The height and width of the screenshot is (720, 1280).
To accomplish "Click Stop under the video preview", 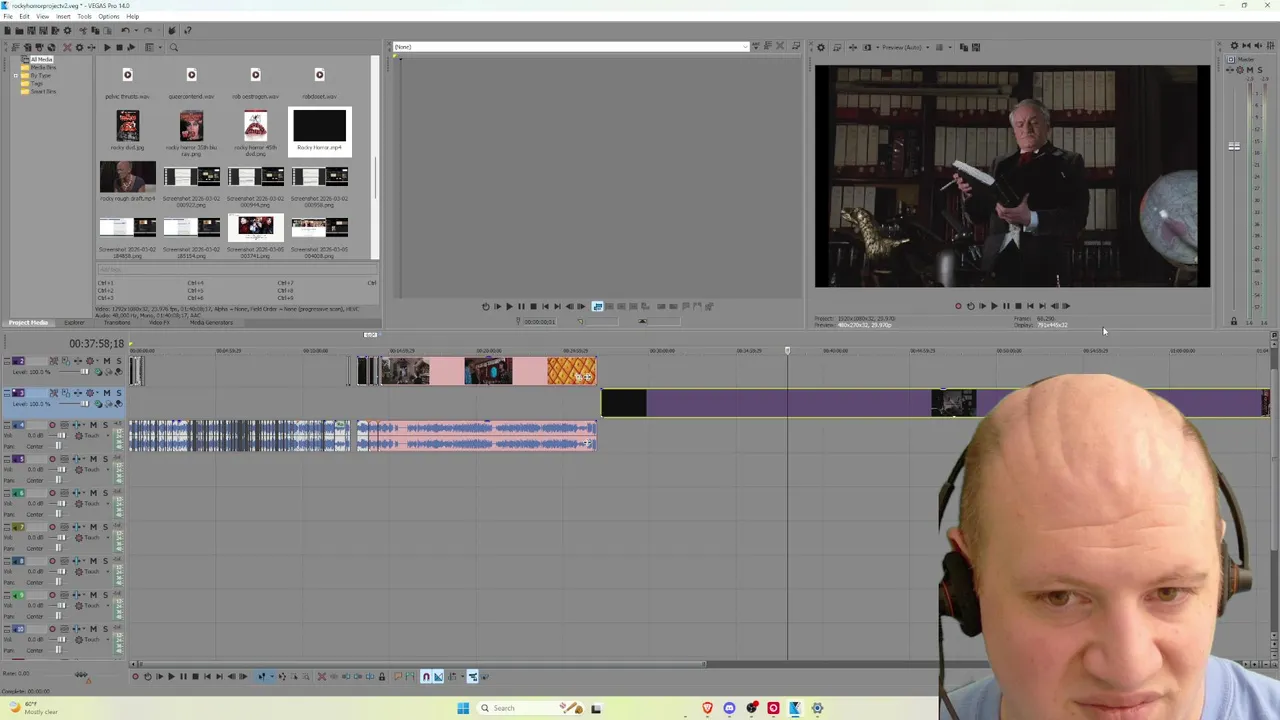I will click(1018, 306).
